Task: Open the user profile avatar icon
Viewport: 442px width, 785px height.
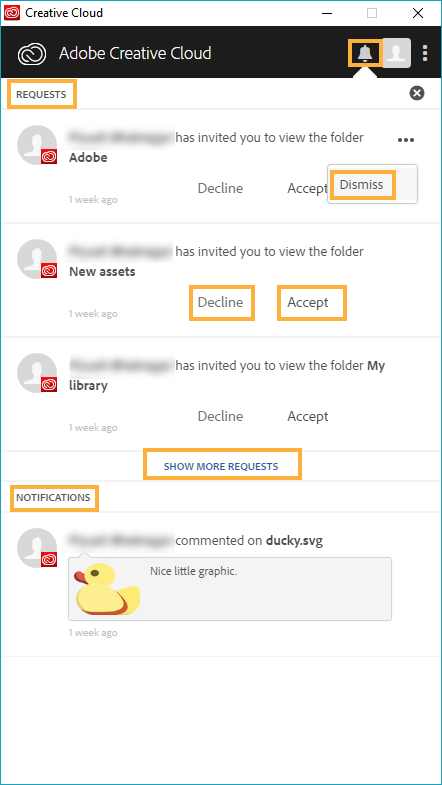Action: [397, 53]
